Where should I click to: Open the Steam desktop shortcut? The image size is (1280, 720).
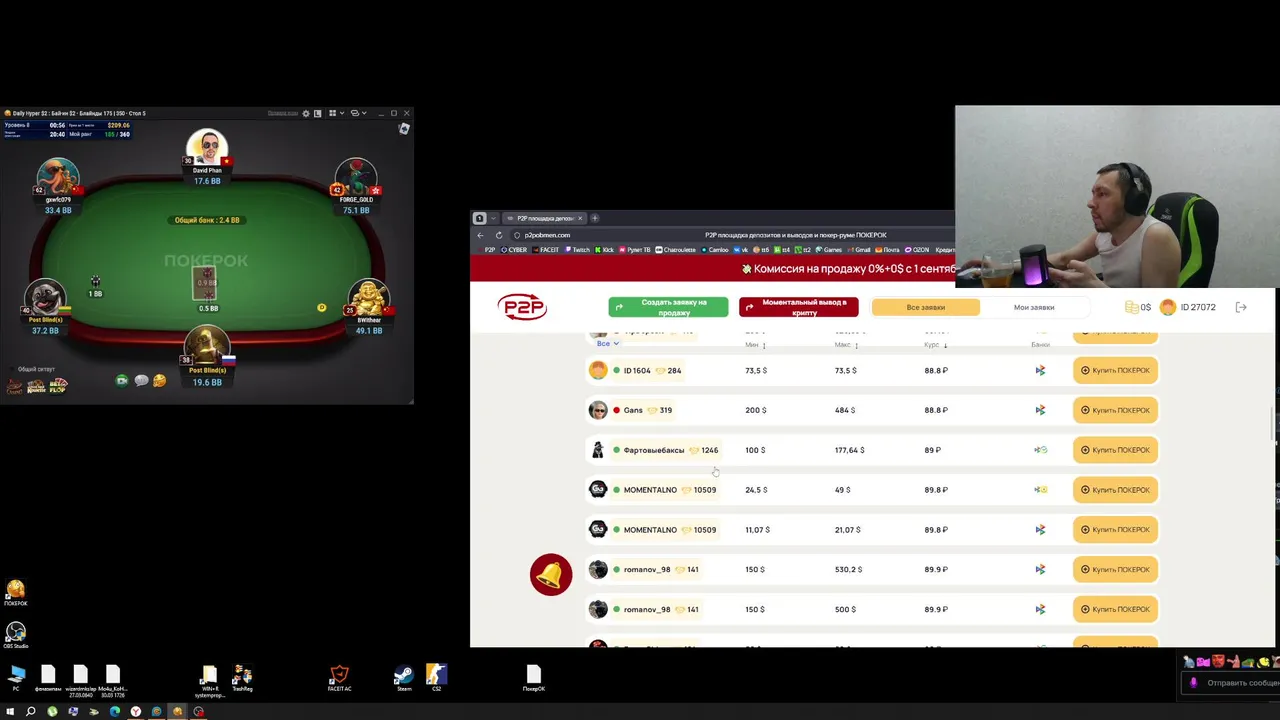click(404, 678)
